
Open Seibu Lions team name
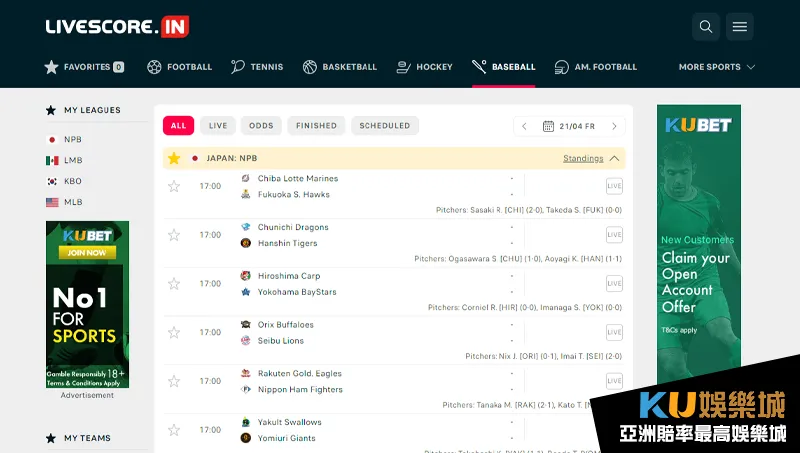(x=281, y=341)
